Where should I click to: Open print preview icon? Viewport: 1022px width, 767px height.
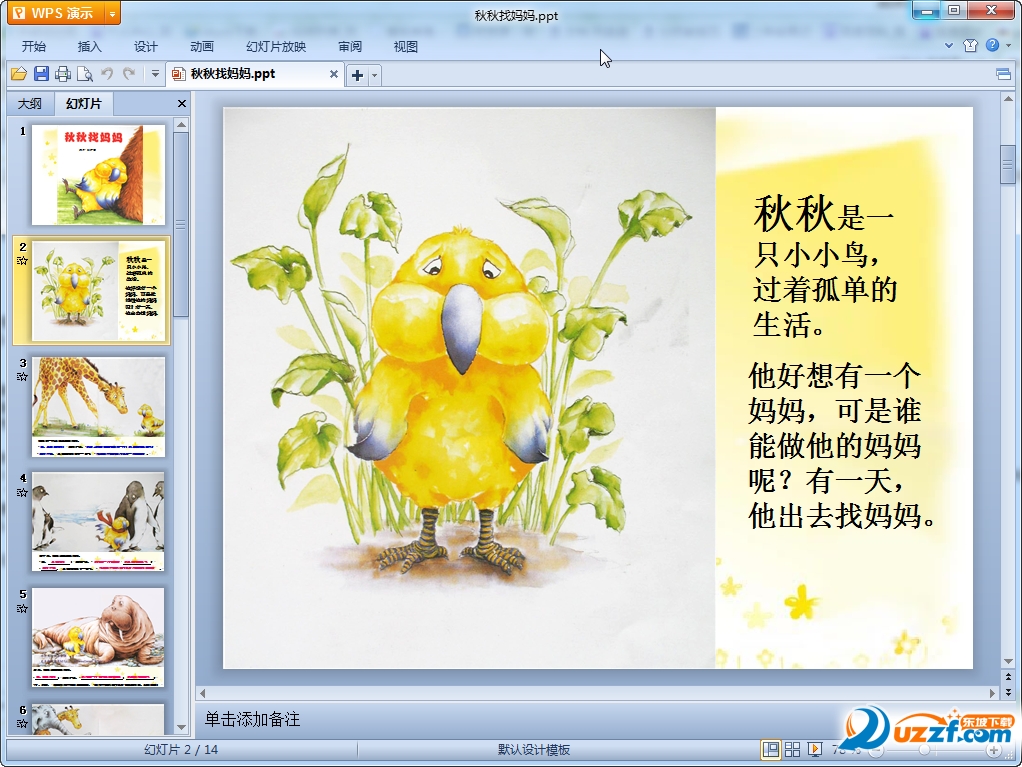pyautogui.click(x=85, y=74)
